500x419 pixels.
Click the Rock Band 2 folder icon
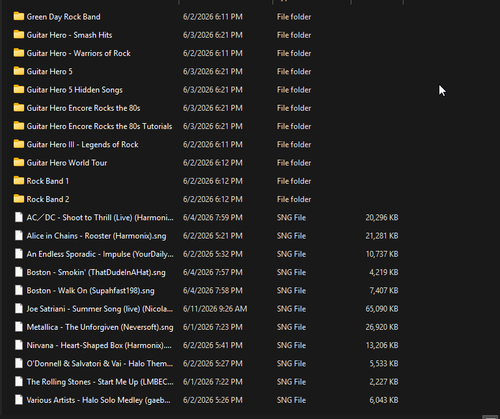click(x=19, y=199)
